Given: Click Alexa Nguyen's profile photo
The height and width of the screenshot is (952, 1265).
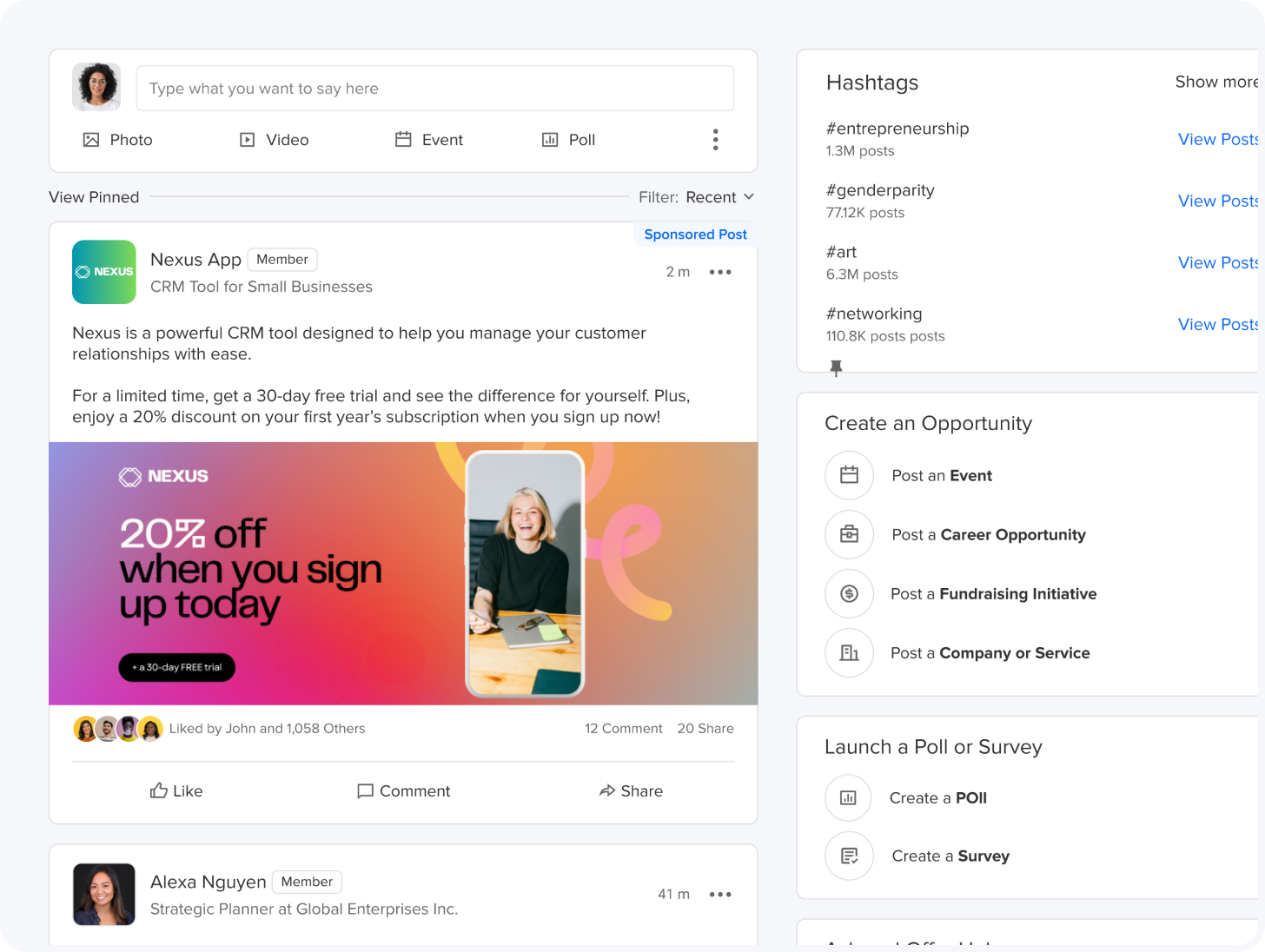Looking at the screenshot, I should pos(104,894).
